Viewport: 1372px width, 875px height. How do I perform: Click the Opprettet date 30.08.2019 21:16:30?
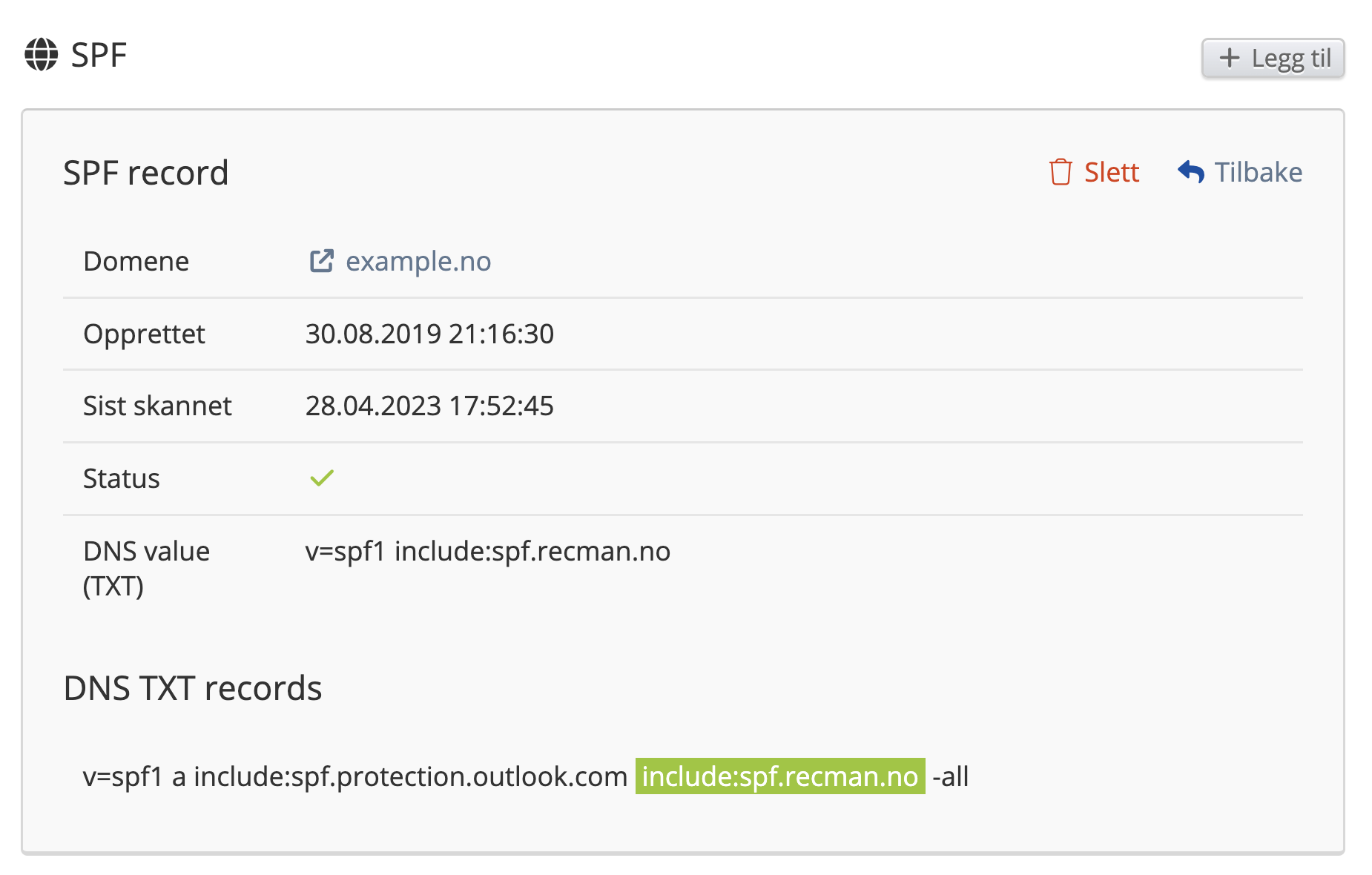[x=429, y=334]
